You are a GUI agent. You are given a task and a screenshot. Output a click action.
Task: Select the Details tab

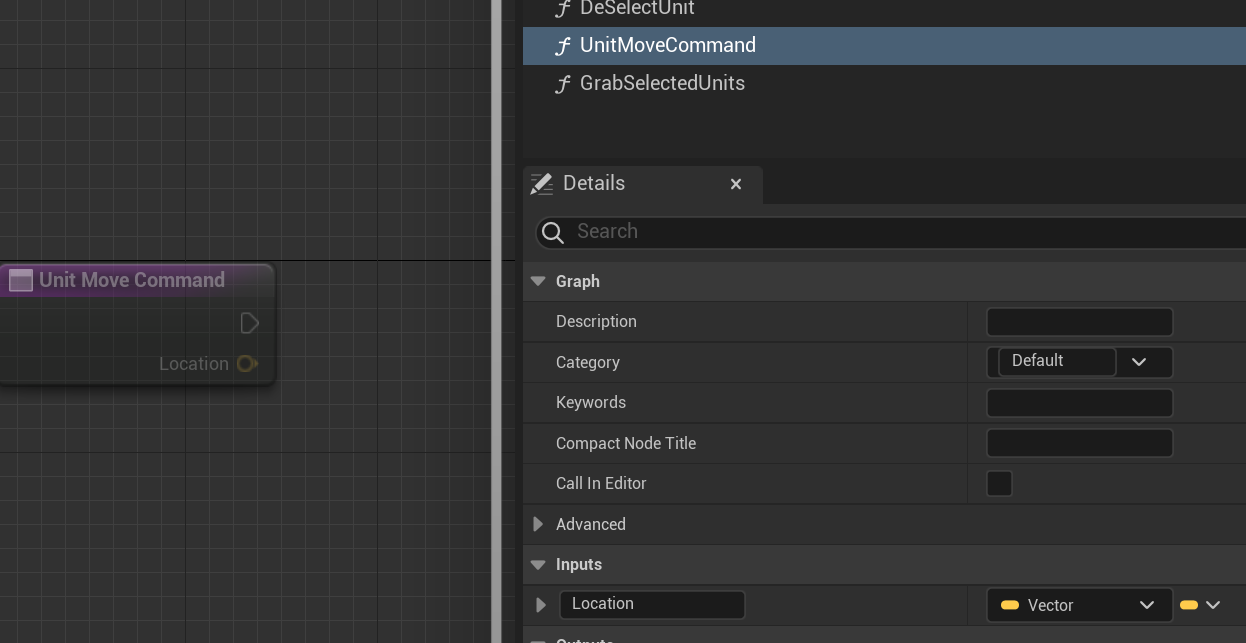point(594,184)
